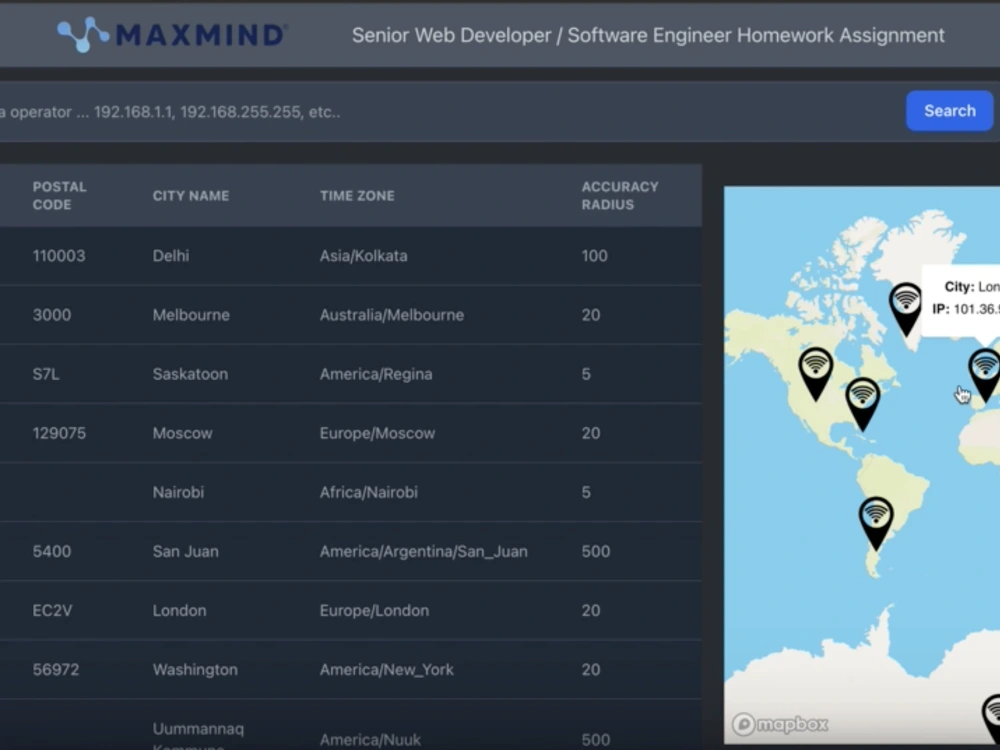Select the Delhi city cell
Viewport: 1000px width, 750px height.
click(171, 256)
